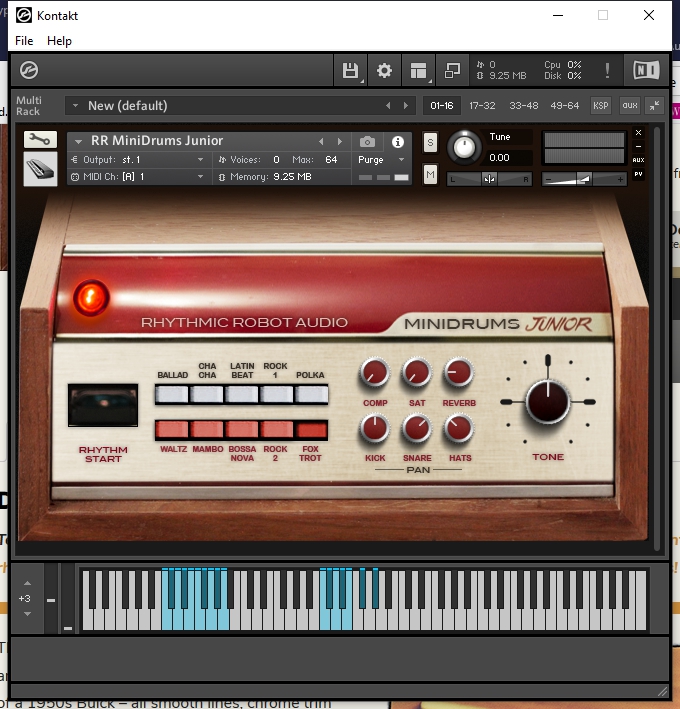Select the Ballad rhythm button
Screen dimensions: 680x709
[x=172, y=394]
